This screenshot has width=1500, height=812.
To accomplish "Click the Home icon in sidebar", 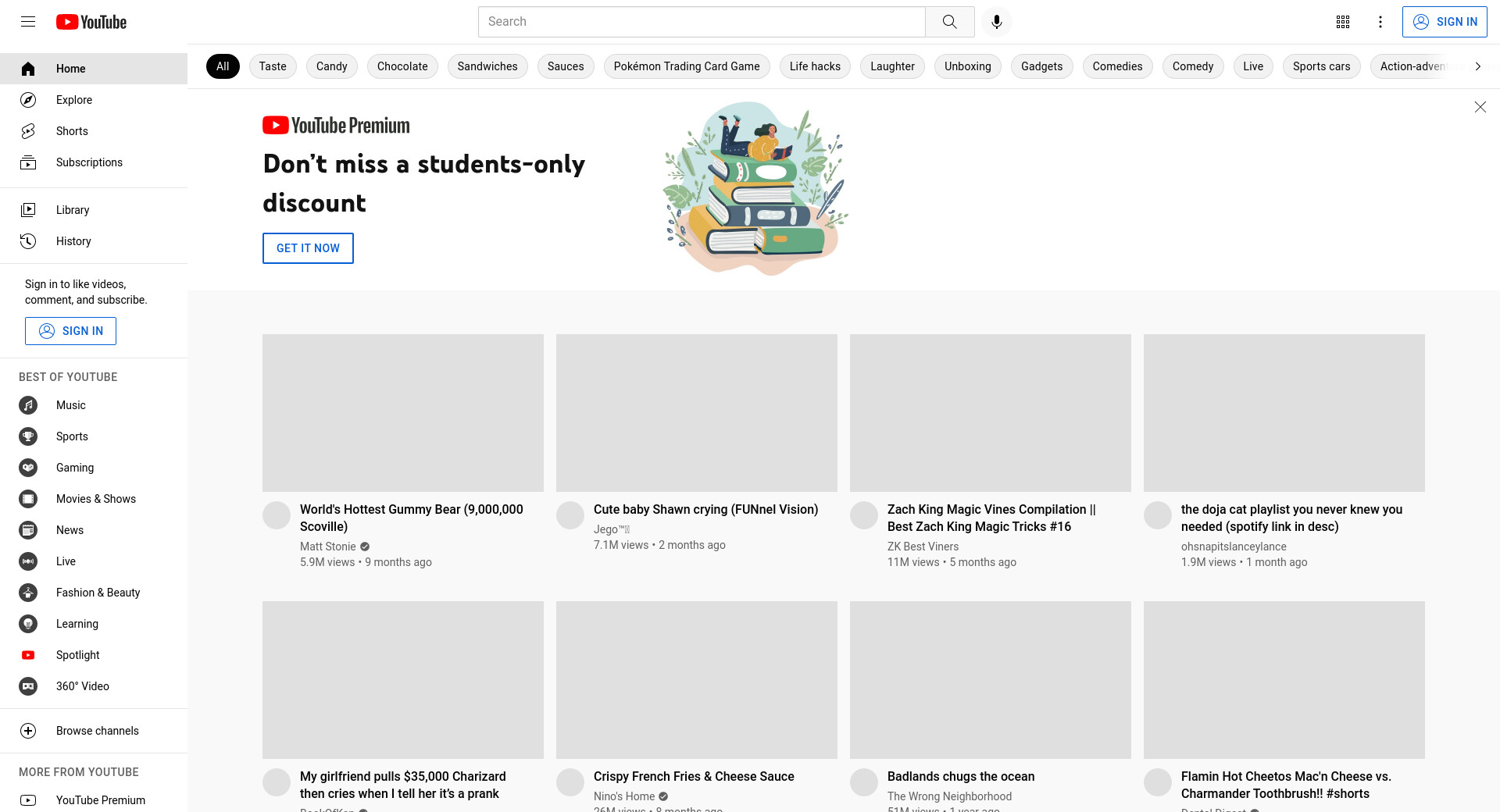I will coord(28,69).
